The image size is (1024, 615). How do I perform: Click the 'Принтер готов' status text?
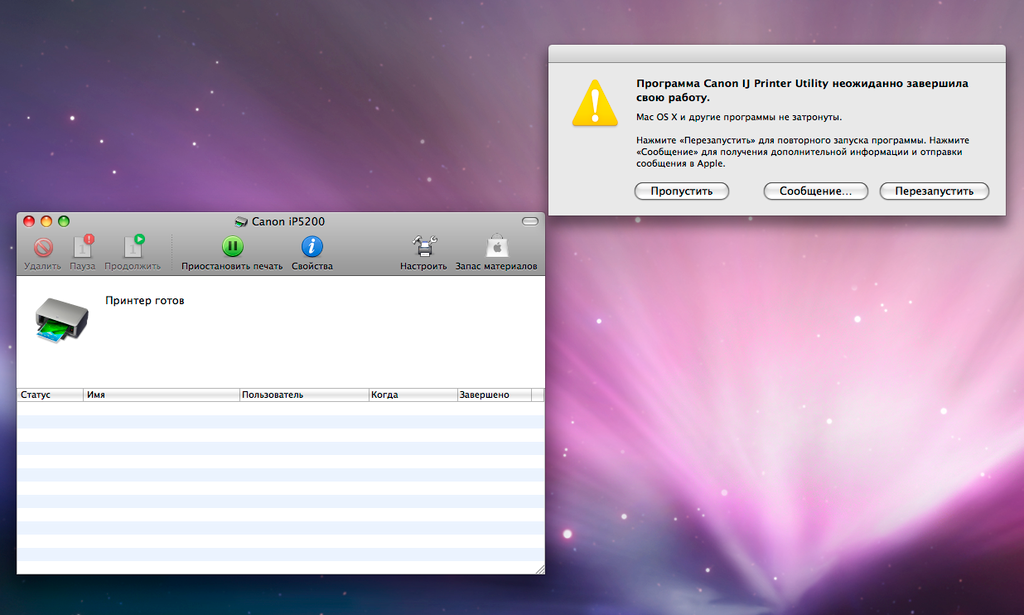(x=145, y=301)
